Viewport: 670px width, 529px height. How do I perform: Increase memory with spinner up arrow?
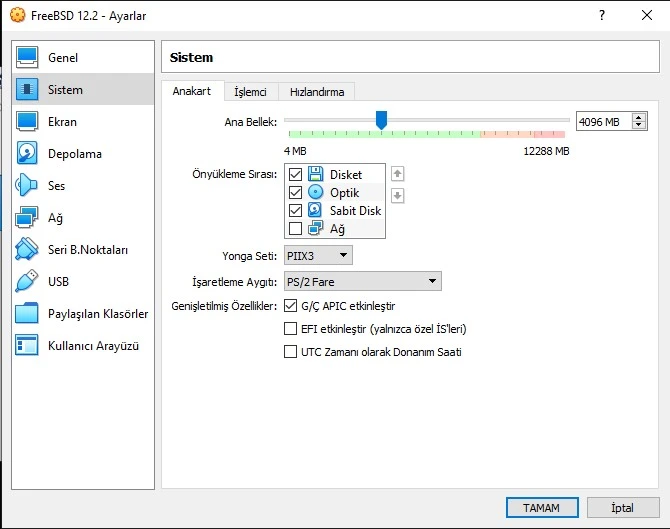pos(638,118)
